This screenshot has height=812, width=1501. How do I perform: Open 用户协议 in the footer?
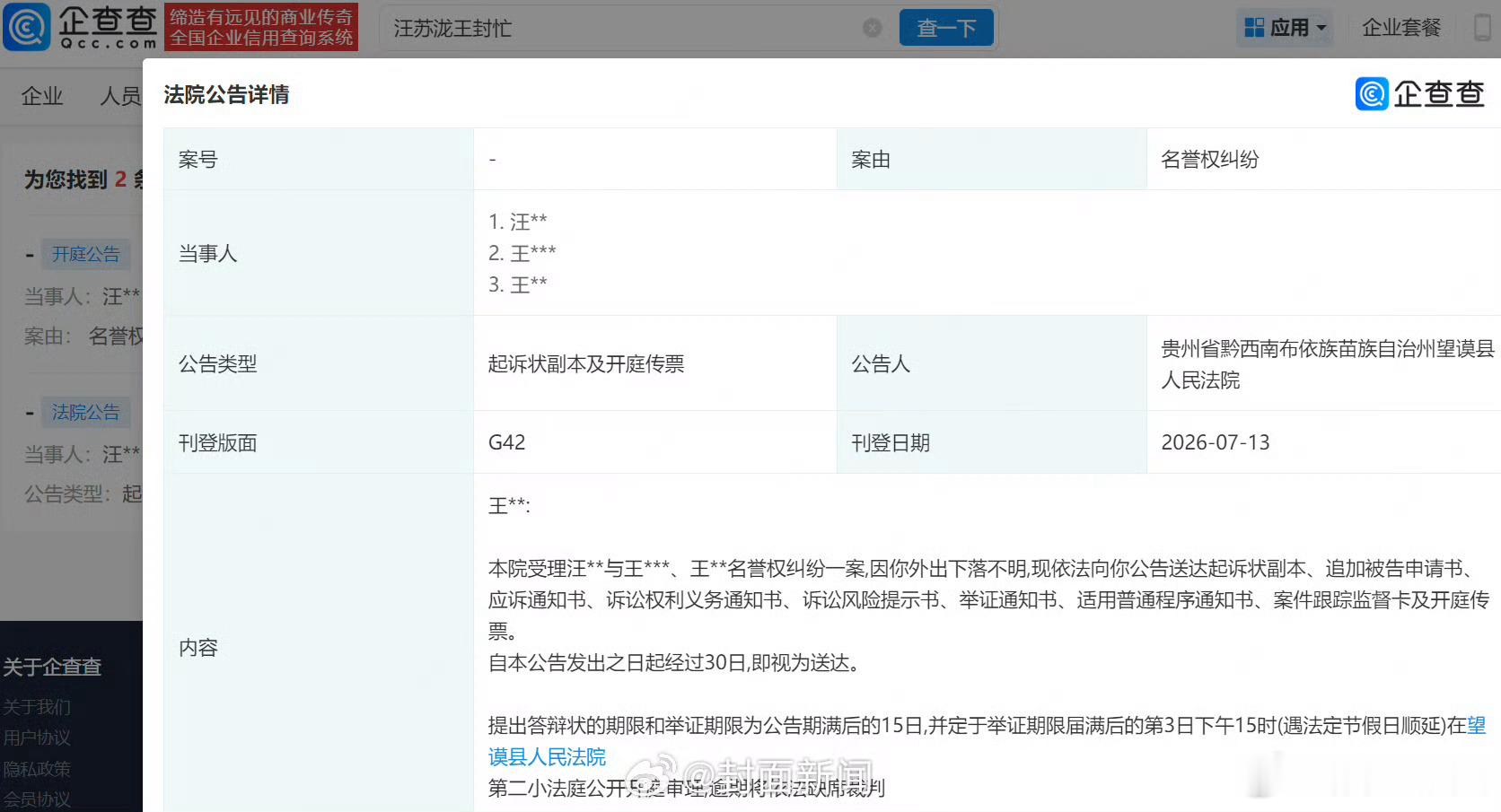37,738
